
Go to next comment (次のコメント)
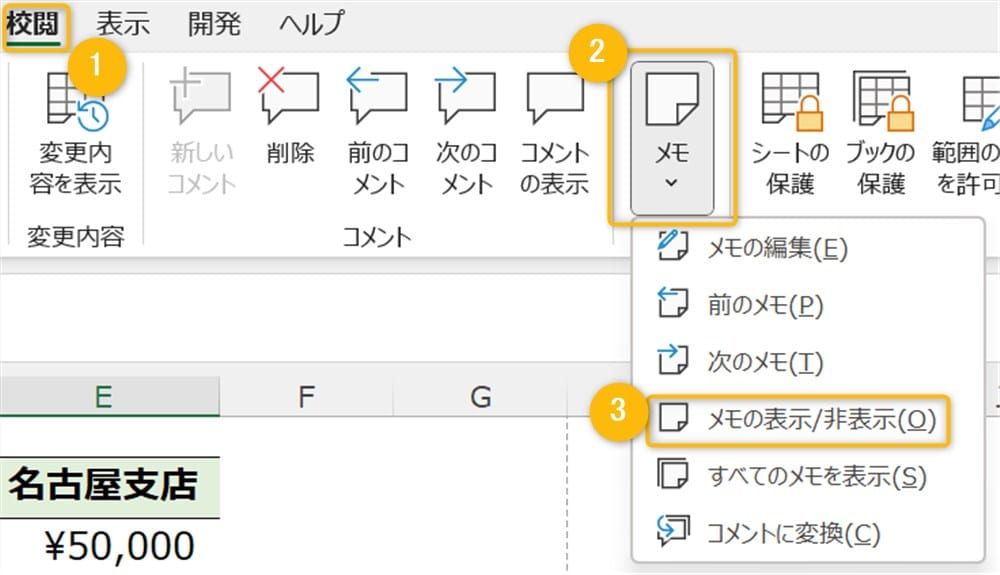466,132
